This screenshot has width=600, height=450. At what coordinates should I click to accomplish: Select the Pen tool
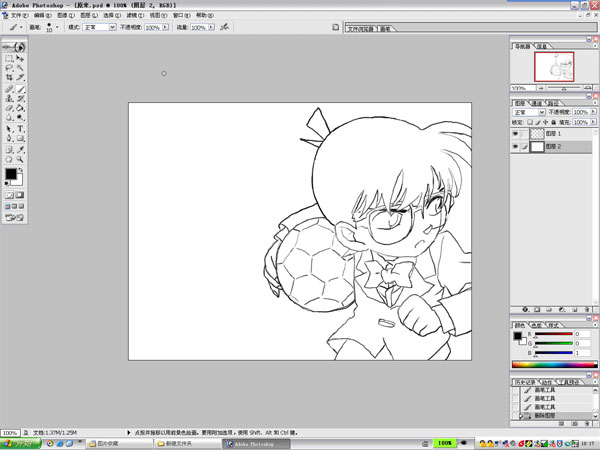[9, 138]
